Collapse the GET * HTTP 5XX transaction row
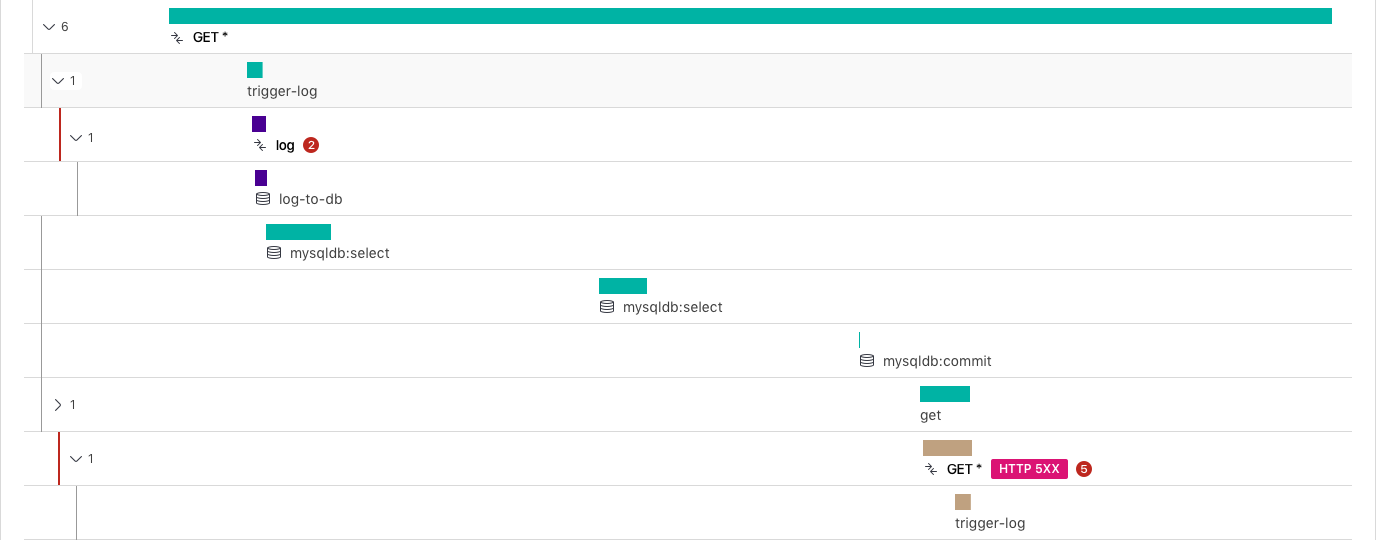 pos(75,459)
